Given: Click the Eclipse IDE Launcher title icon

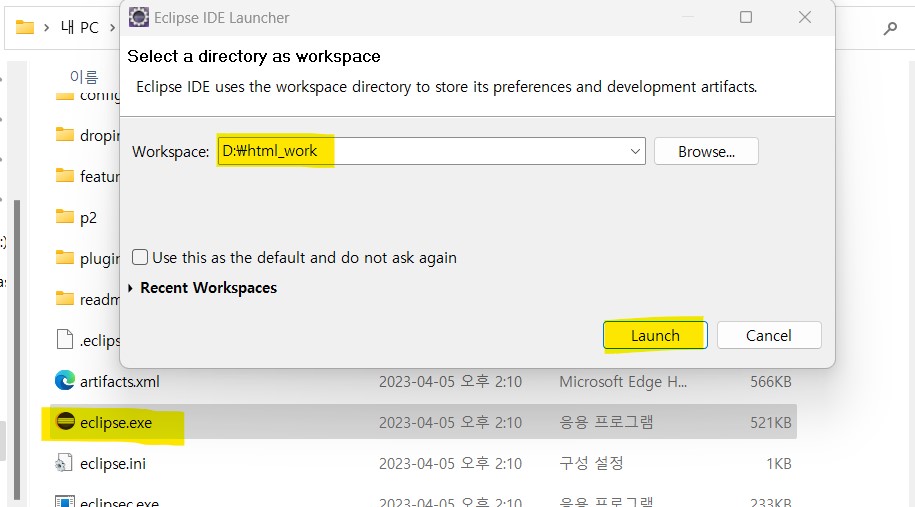Looking at the screenshot, I should click(139, 18).
